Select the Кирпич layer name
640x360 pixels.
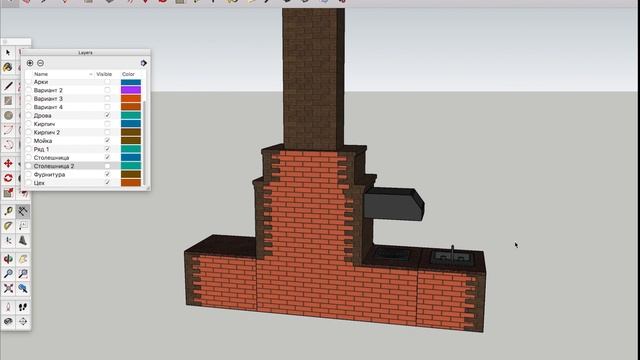point(44,124)
